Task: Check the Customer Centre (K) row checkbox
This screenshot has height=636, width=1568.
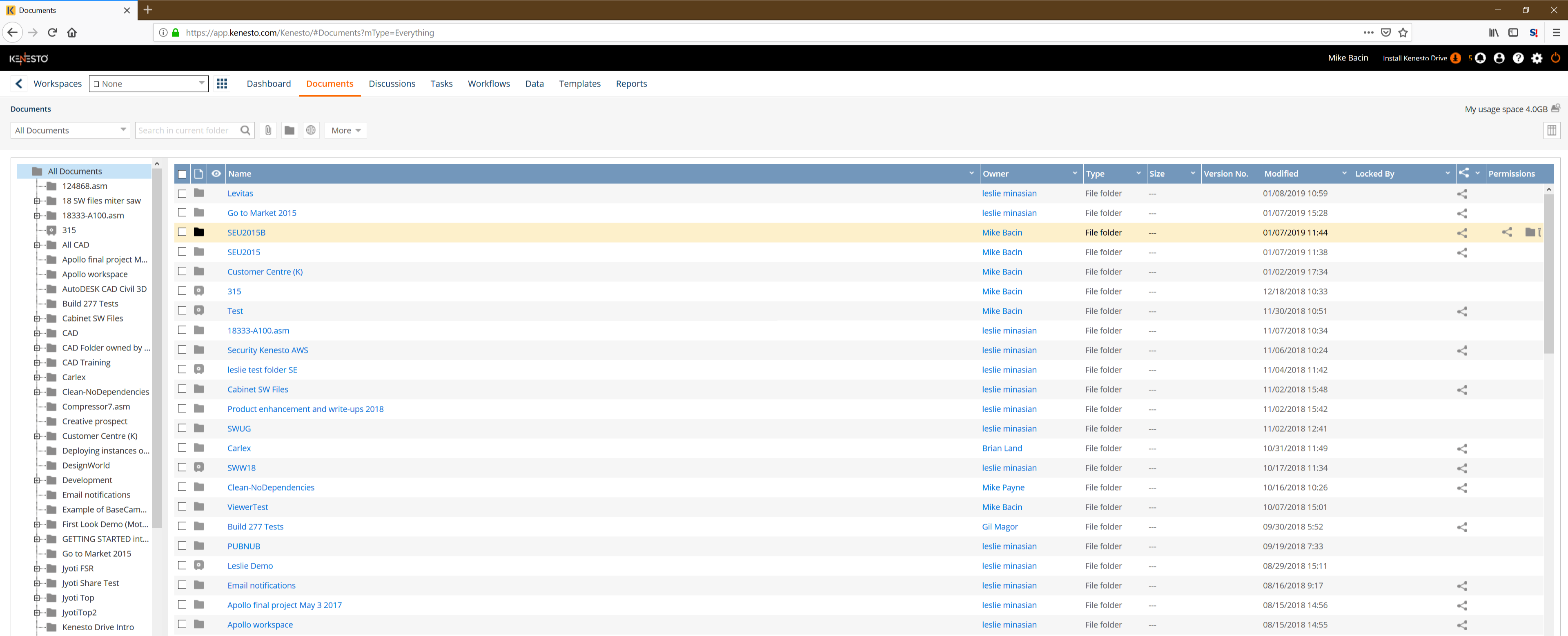Action: 182,272
